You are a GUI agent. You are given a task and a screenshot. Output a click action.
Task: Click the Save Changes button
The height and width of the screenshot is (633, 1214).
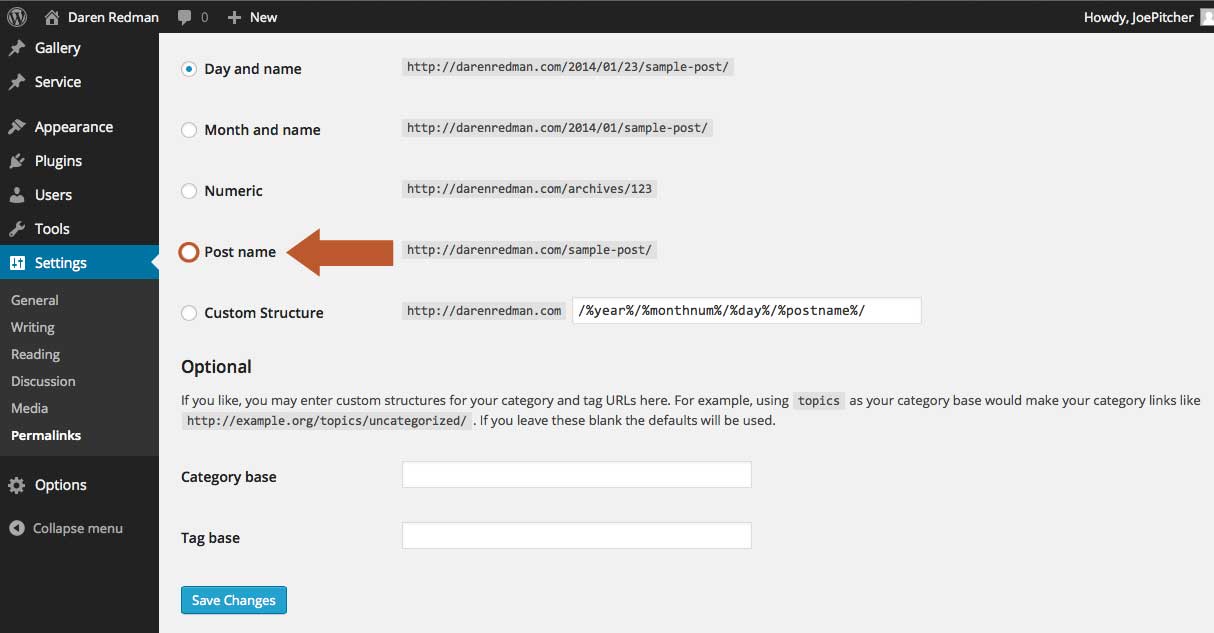pyautogui.click(x=234, y=600)
